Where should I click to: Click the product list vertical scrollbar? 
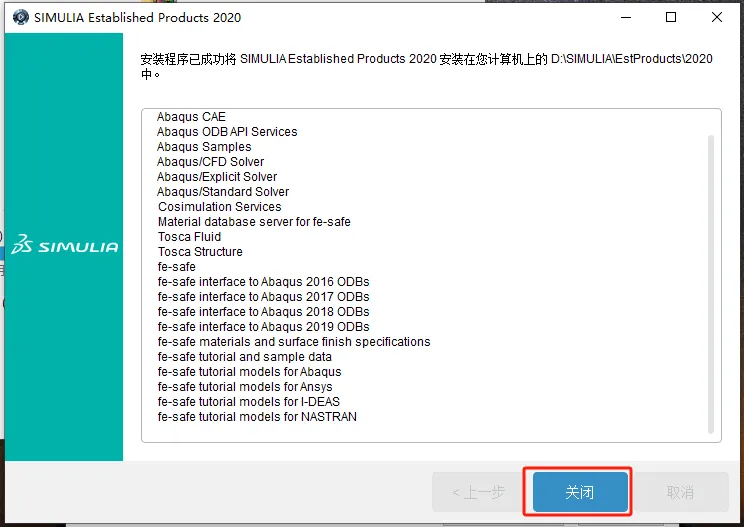(711, 284)
